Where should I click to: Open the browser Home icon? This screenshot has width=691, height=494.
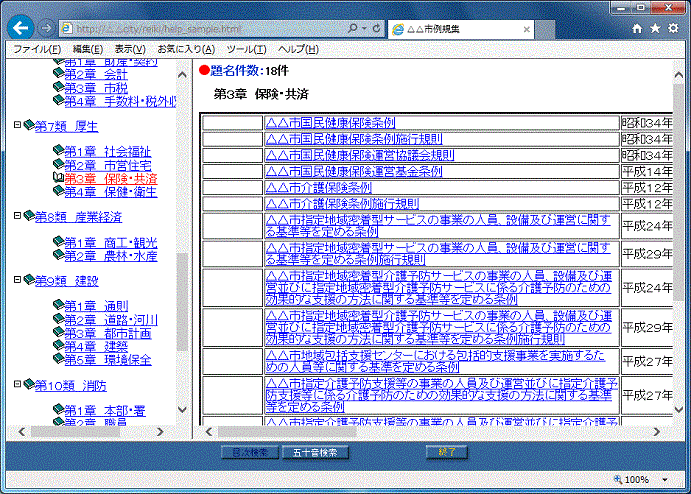coord(637,28)
